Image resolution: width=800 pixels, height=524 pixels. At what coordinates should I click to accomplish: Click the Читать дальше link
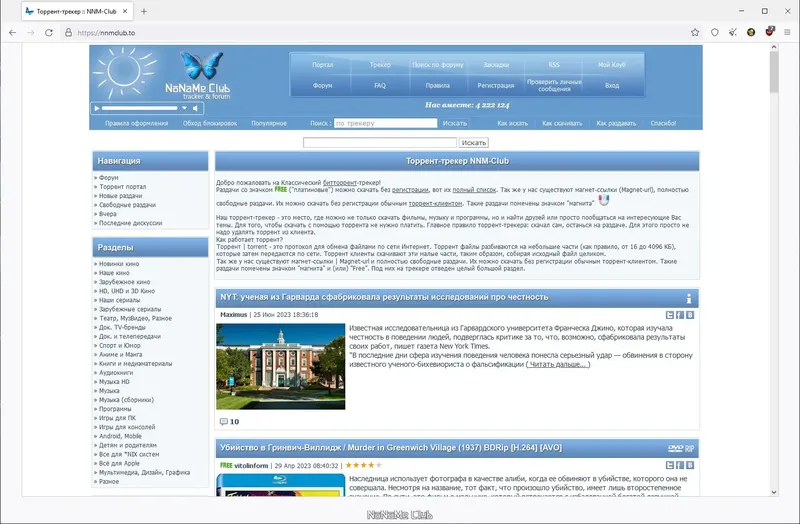pyautogui.click(x=558, y=364)
